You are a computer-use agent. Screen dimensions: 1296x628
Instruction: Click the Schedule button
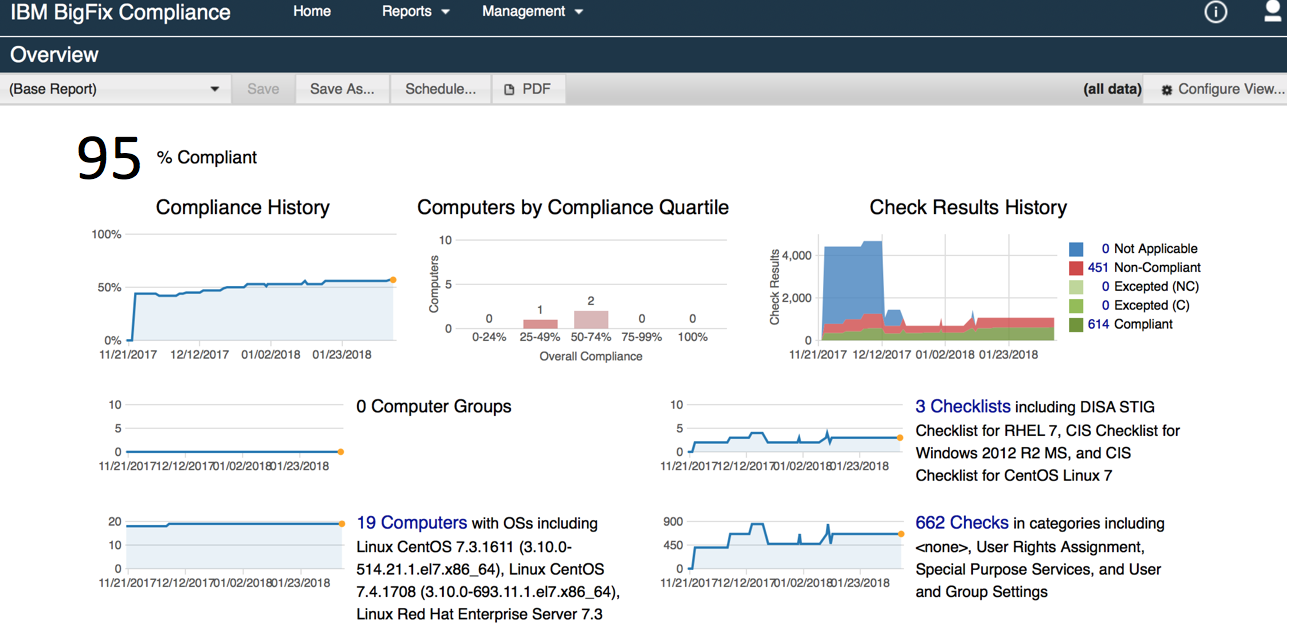pos(441,89)
